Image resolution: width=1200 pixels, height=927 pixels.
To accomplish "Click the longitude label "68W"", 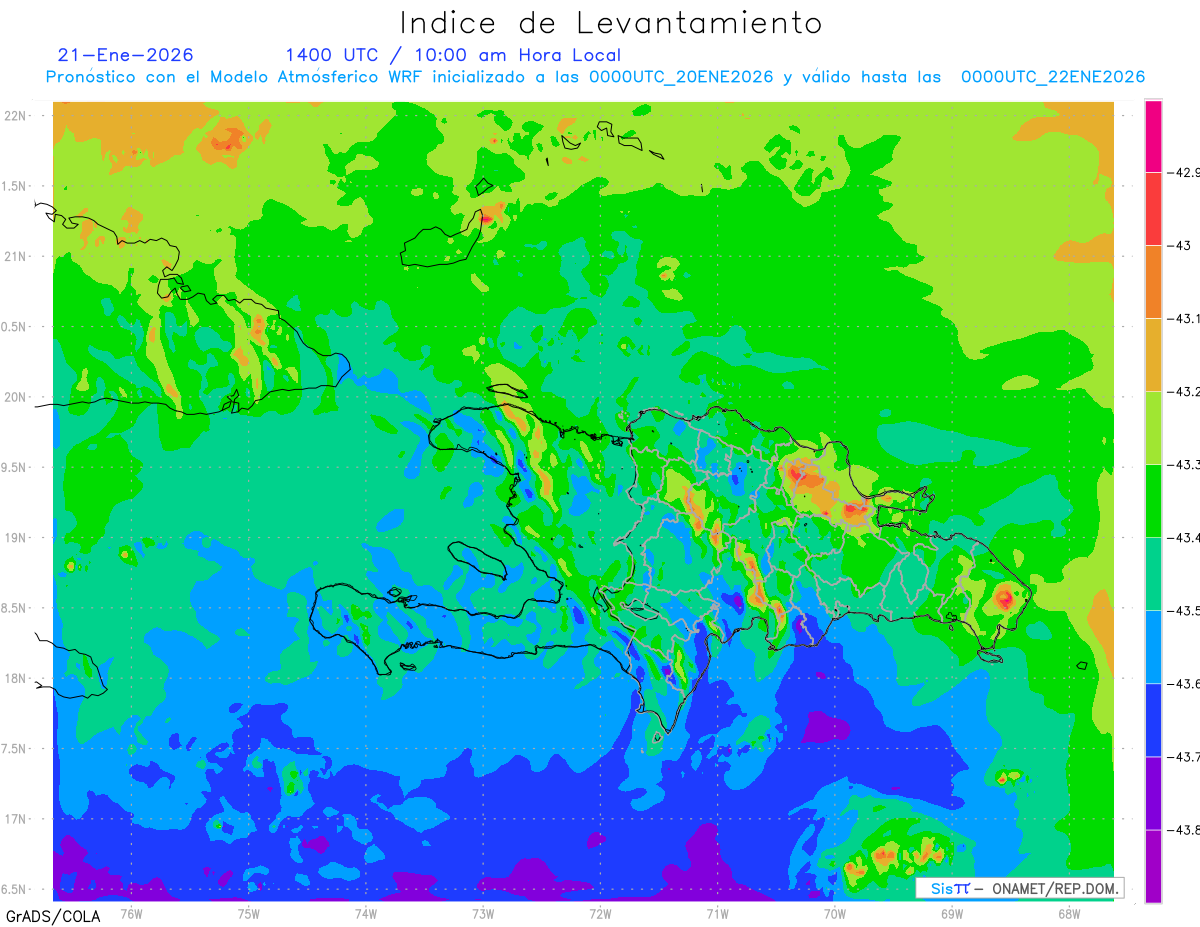I will tap(1068, 913).
